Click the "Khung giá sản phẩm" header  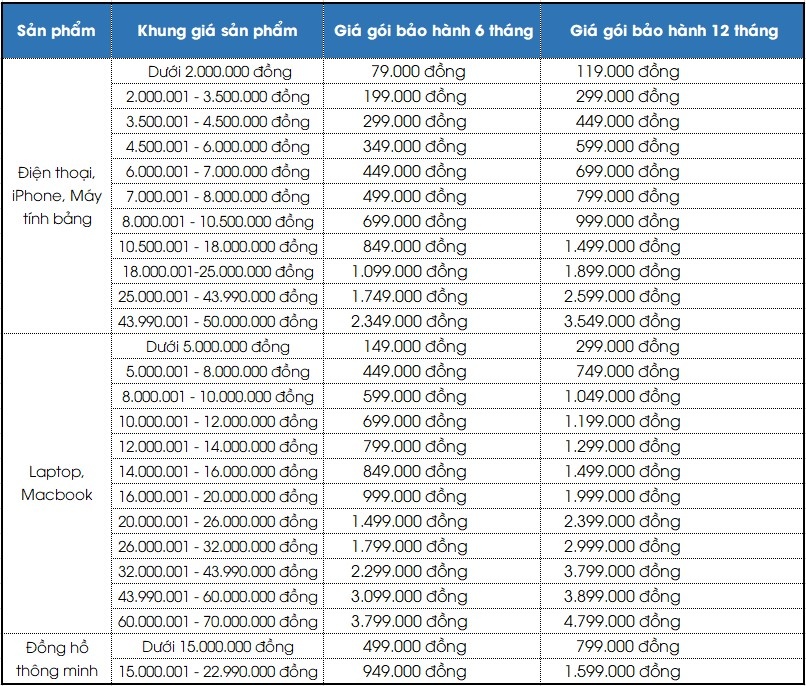(x=217, y=31)
